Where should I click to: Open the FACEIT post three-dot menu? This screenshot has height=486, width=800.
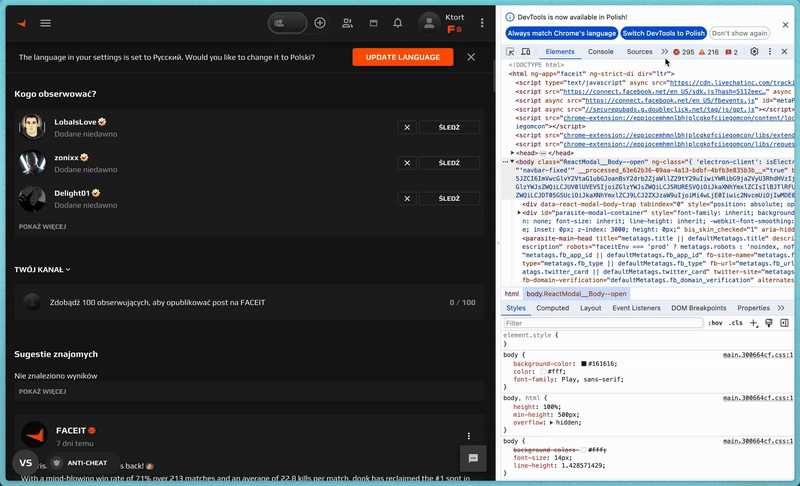click(x=468, y=436)
